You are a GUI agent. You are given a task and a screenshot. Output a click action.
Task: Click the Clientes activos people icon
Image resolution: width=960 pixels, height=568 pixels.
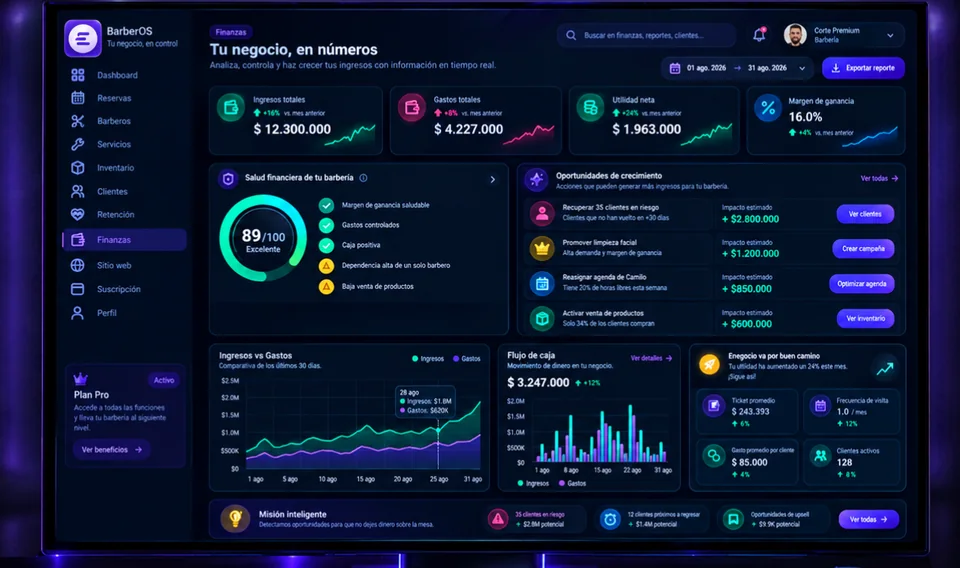pyautogui.click(x=820, y=456)
